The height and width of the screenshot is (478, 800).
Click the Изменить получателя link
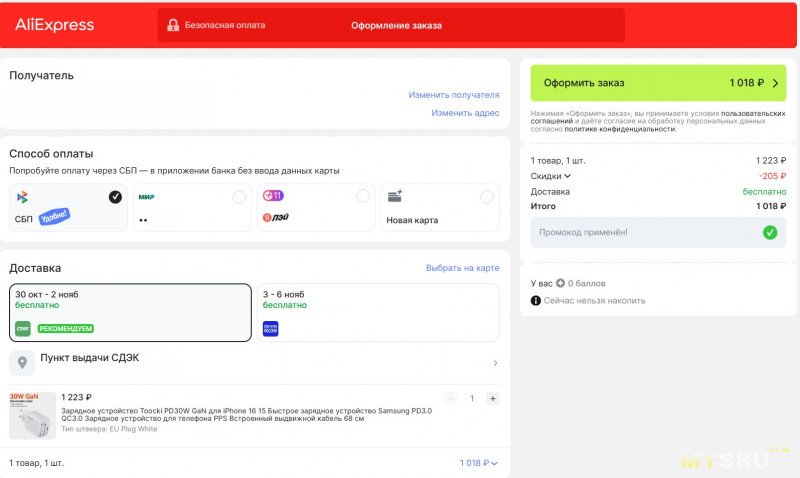453,95
